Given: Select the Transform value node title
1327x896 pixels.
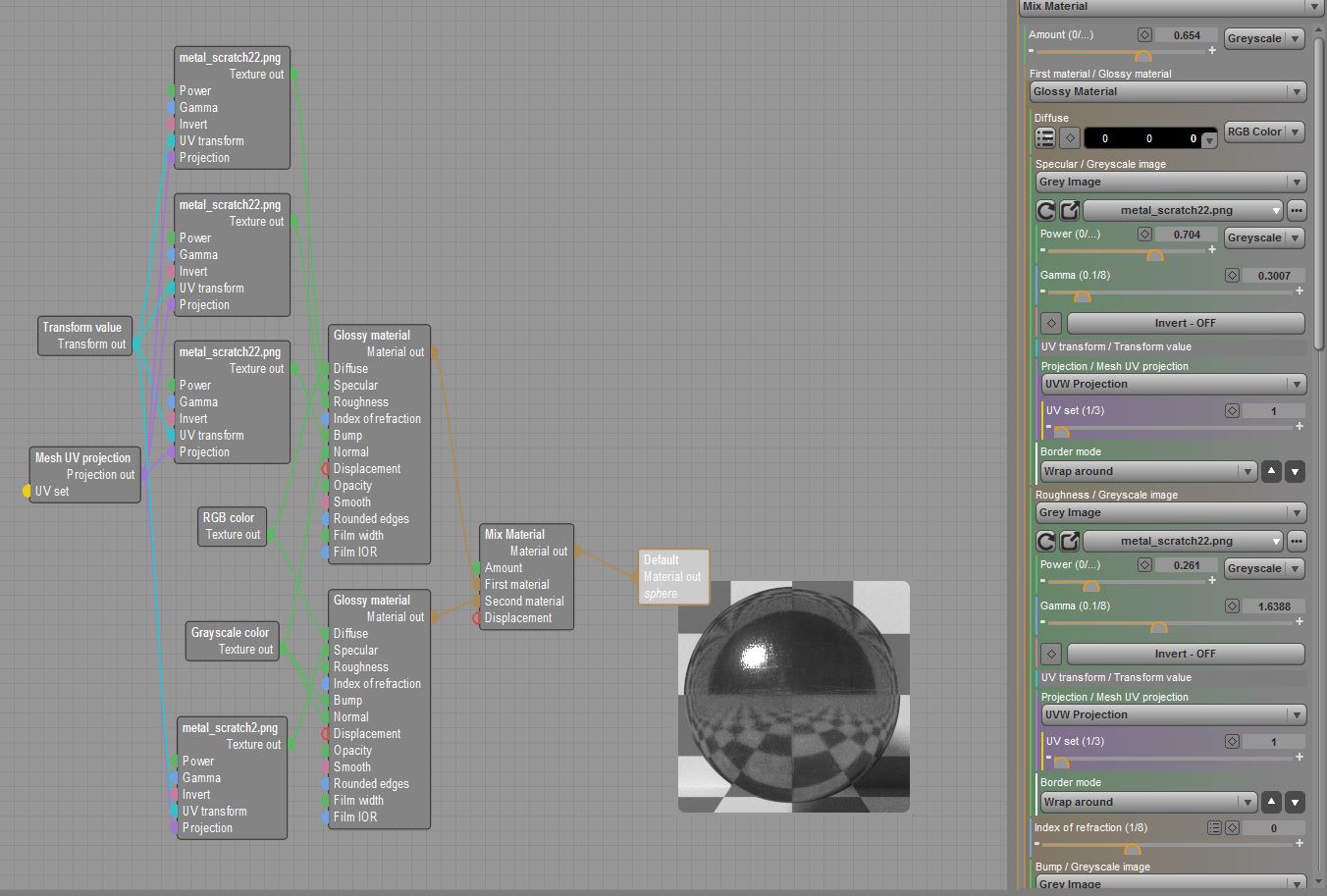Looking at the screenshot, I should 81,327.
